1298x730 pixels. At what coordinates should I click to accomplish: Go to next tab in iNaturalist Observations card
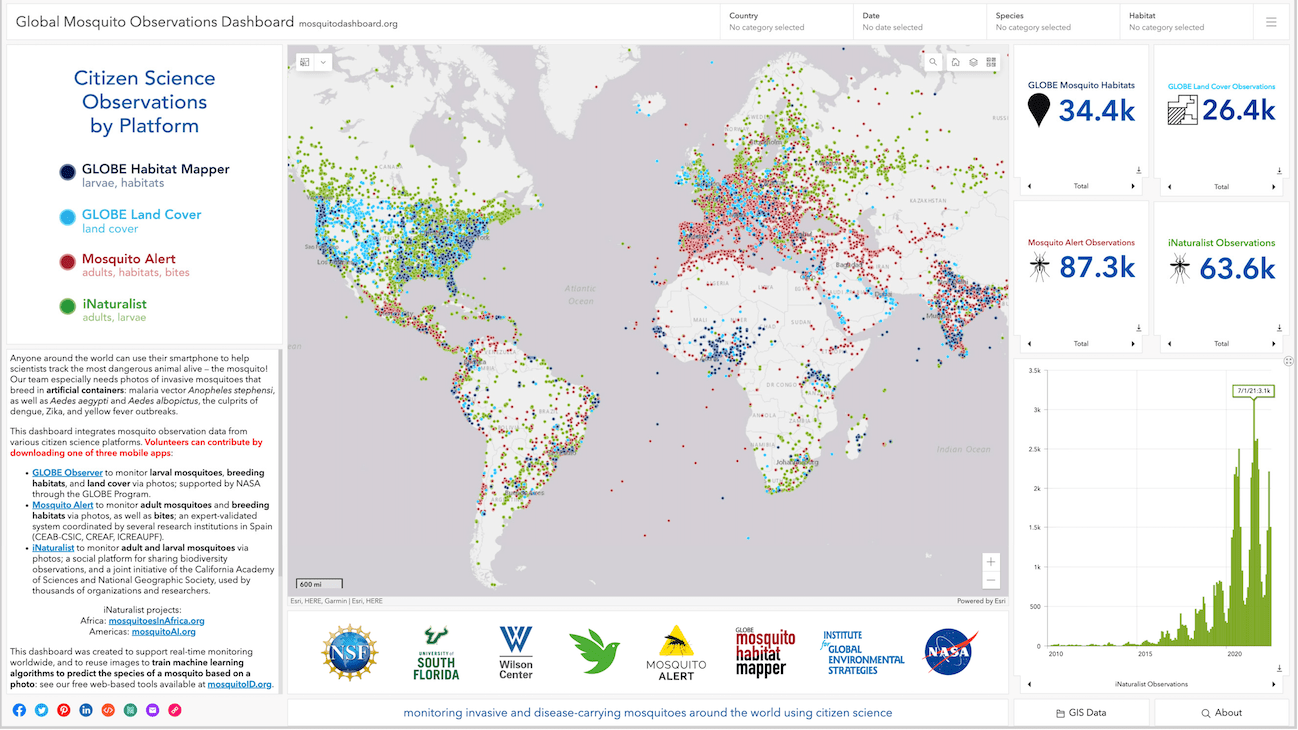[x=1273, y=344]
